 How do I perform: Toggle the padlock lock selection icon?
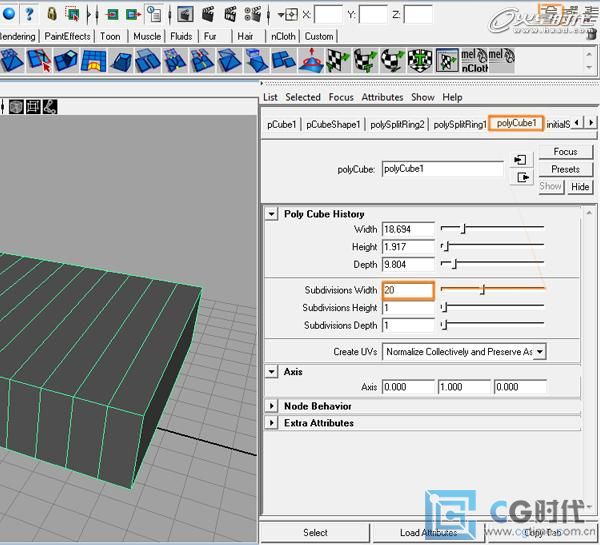pos(52,14)
